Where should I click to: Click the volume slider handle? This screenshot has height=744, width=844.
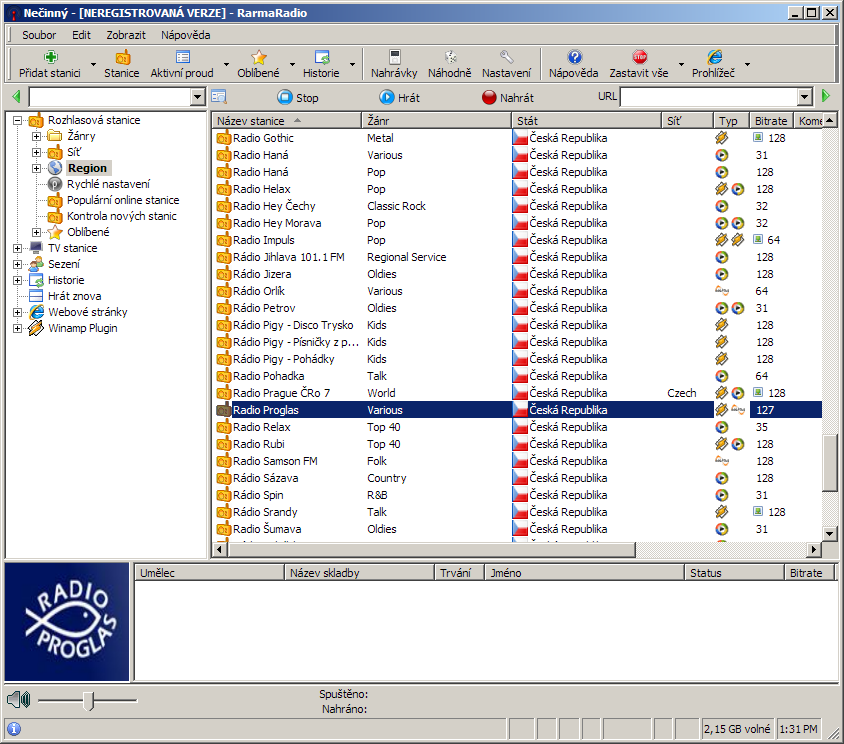pos(89,700)
